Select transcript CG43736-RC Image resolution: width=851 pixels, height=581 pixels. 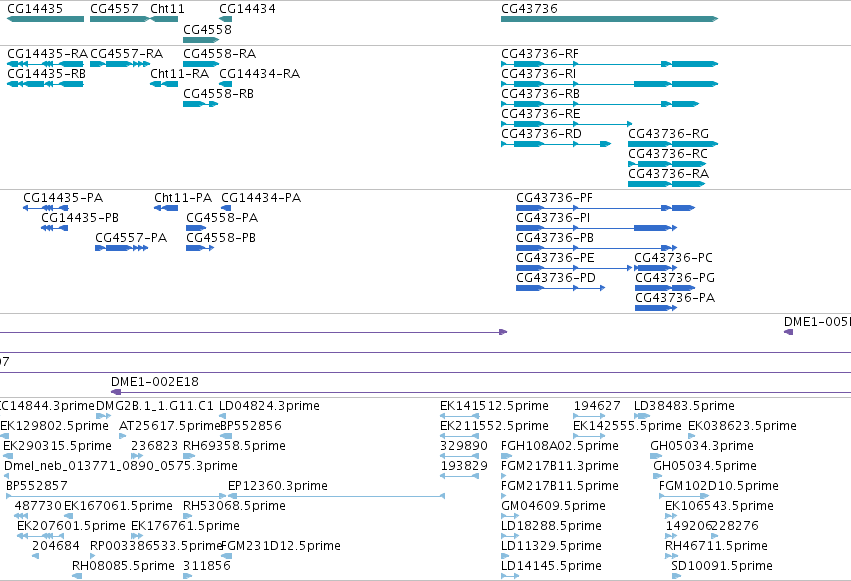667,164
